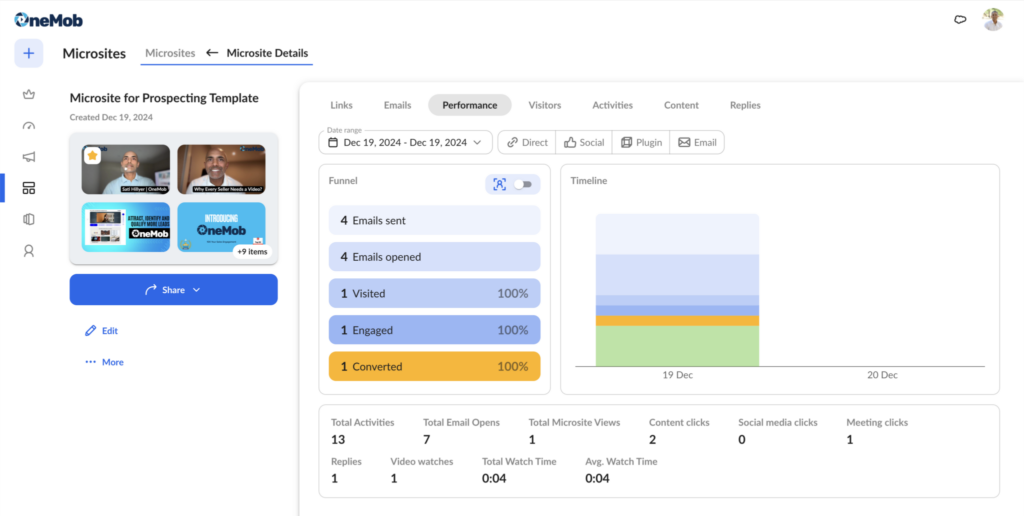The image size is (1024, 516).
Task: Open the Activities tab
Action: pos(612,105)
